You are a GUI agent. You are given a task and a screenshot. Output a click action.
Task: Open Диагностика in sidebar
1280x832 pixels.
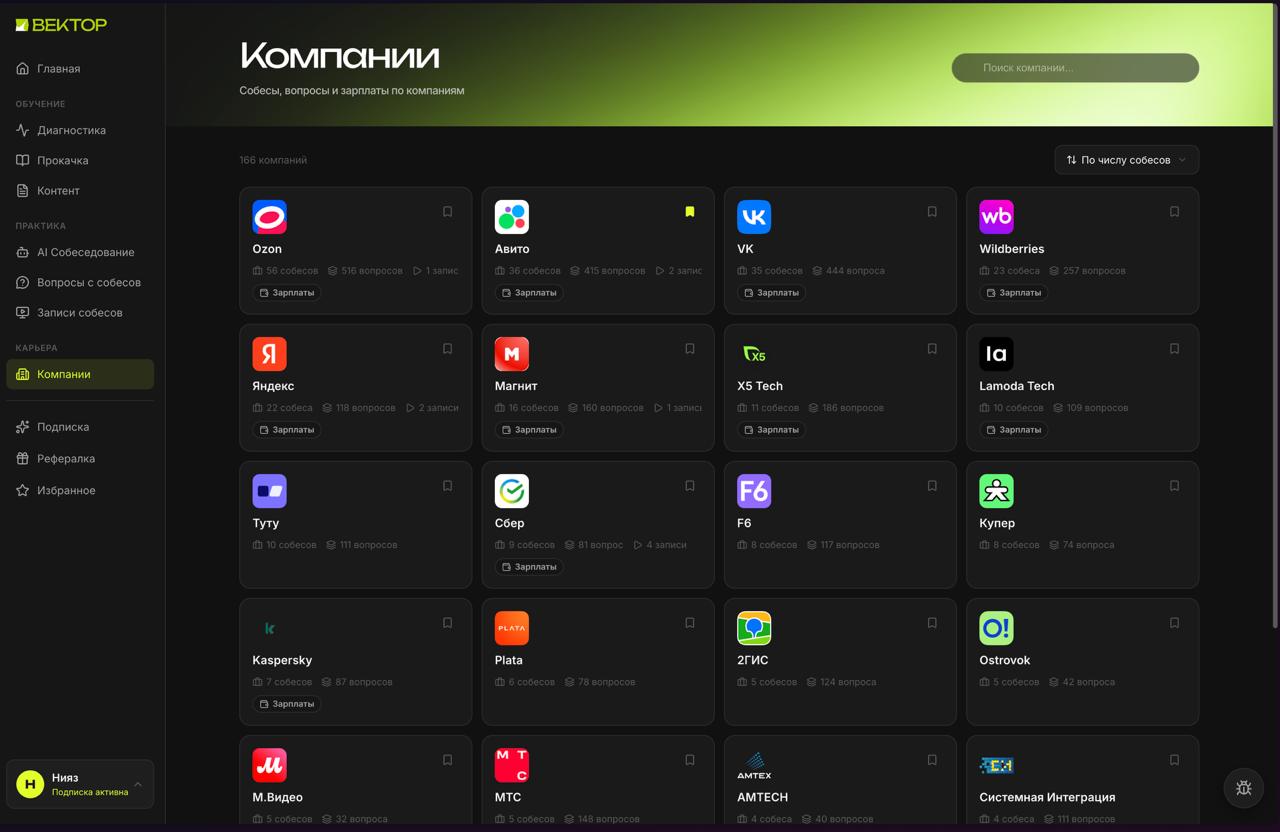click(80, 130)
